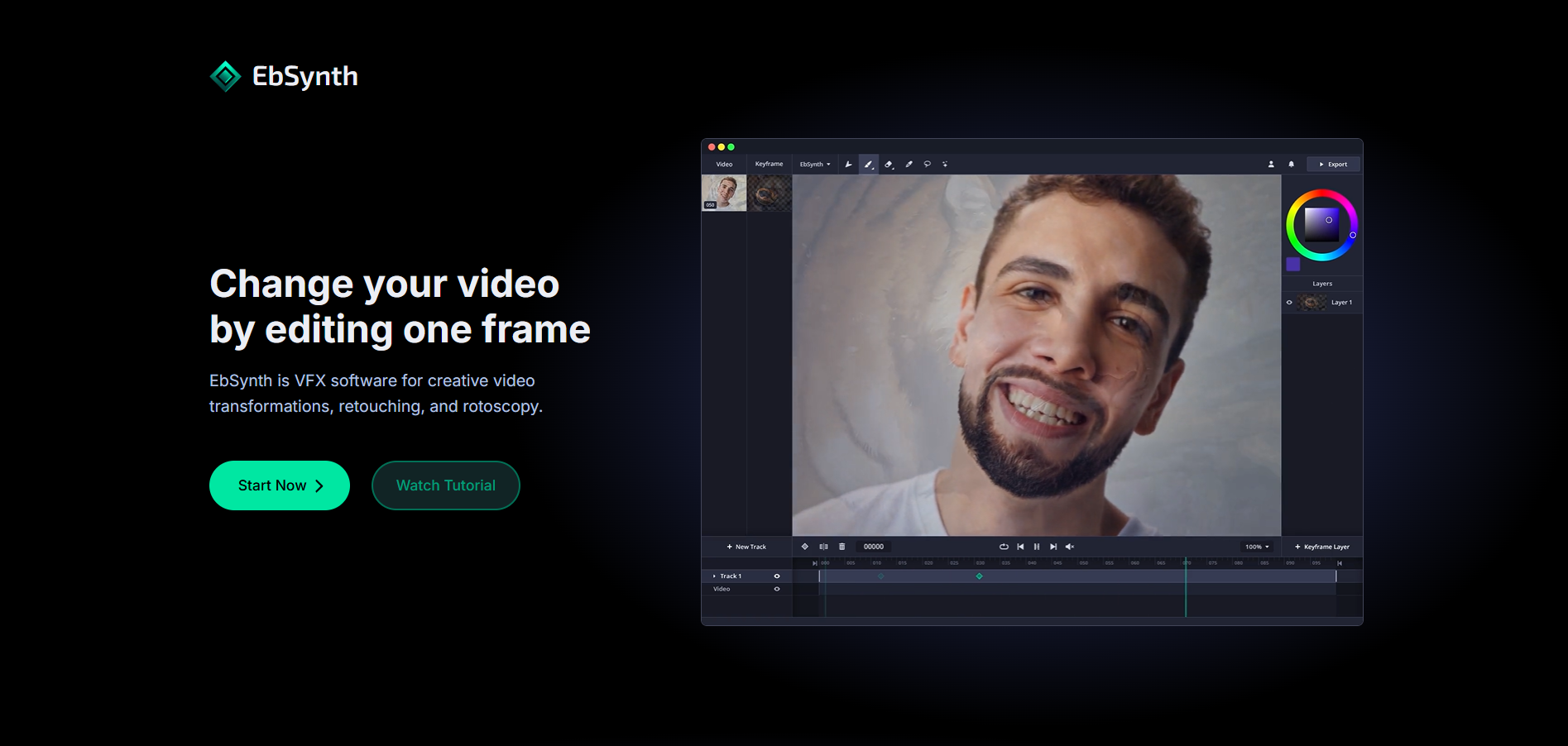This screenshot has height=746, width=1568.
Task: Hide Track 1 using its eye icon
Action: coord(776,576)
